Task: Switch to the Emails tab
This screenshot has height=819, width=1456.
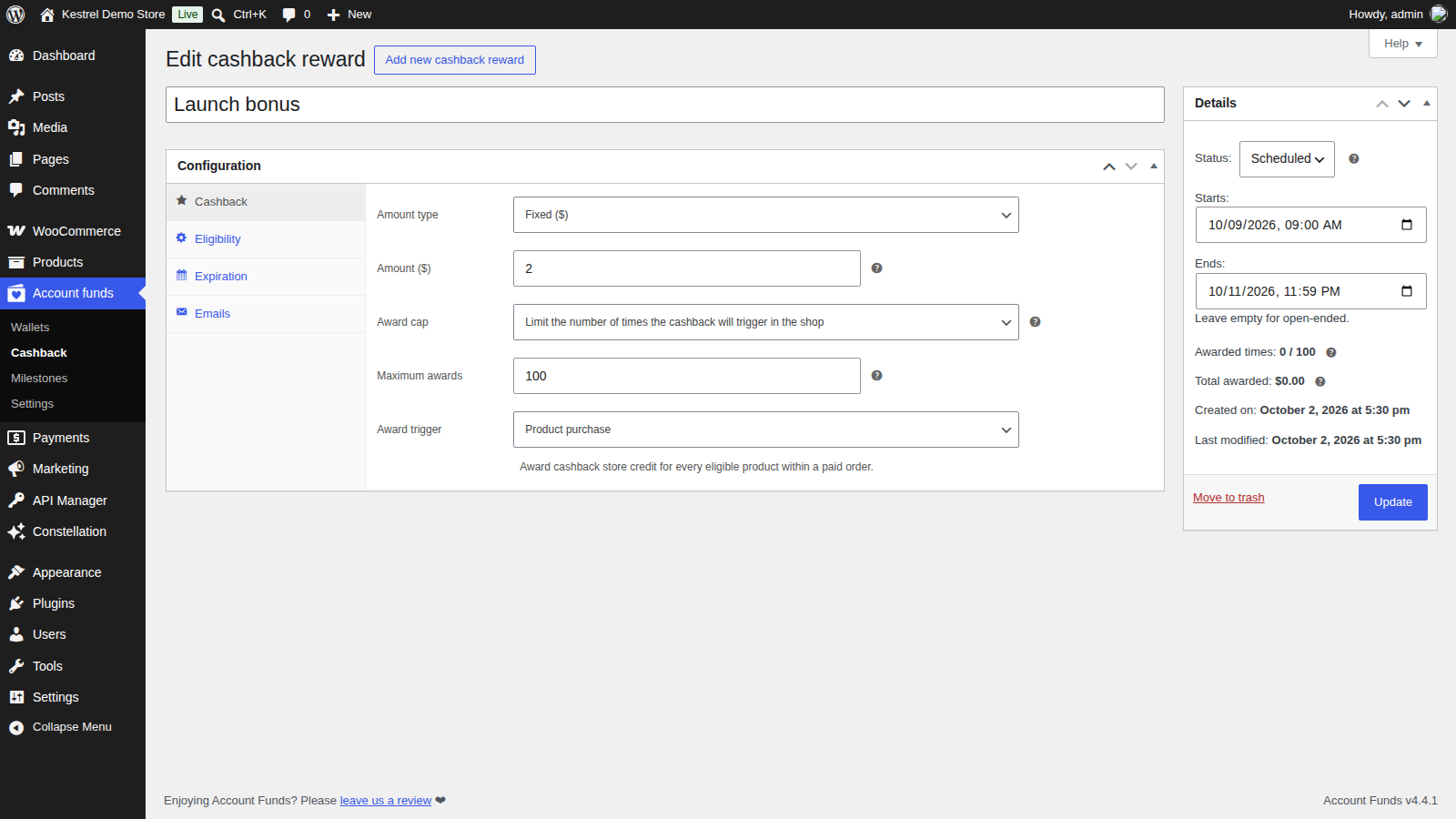Action: [266, 314]
